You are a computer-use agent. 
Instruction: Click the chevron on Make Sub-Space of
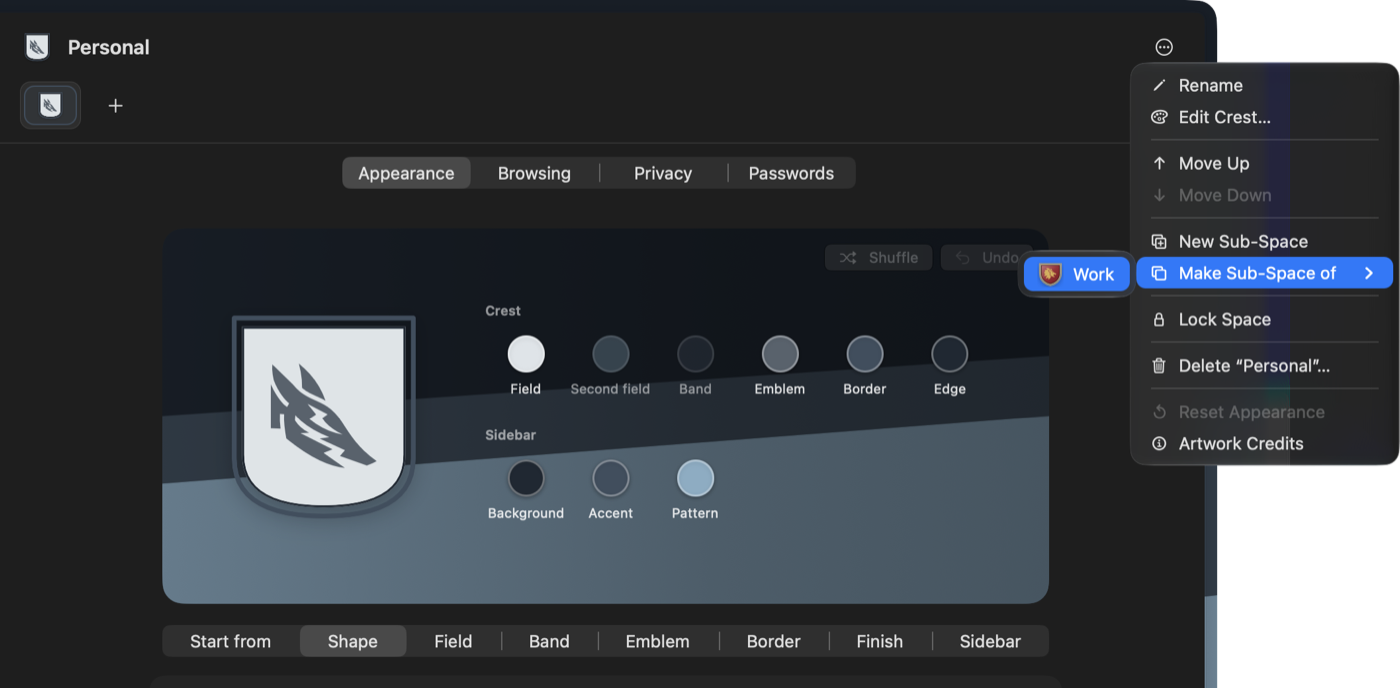pyautogui.click(x=1369, y=273)
